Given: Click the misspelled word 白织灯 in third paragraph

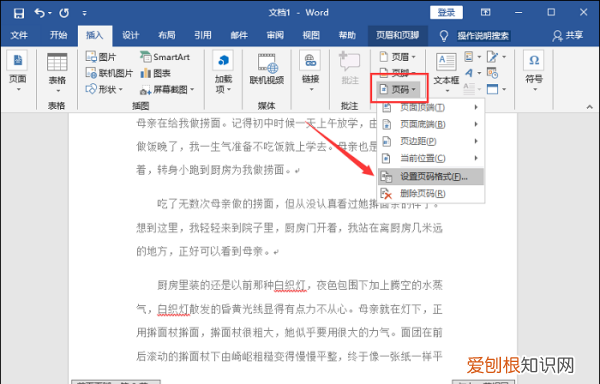Looking at the screenshot, I should 290,285.
